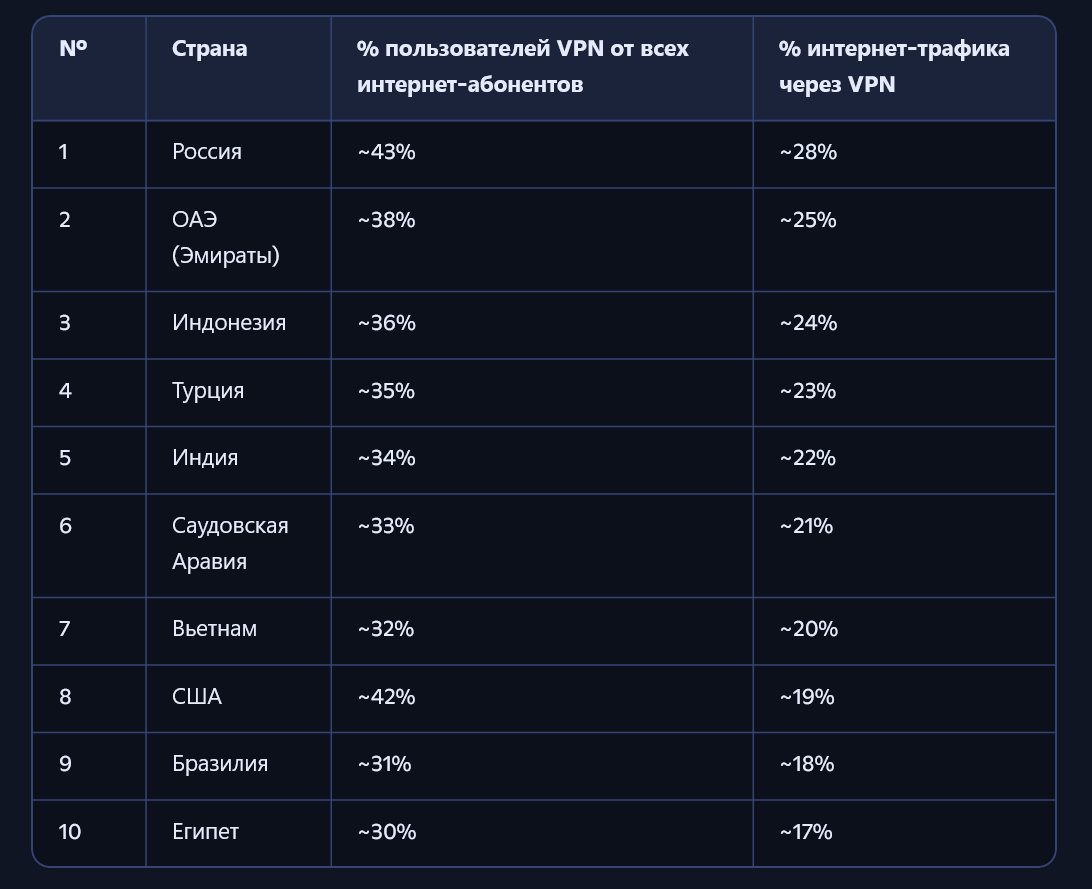This screenshot has width=1092, height=889.
Task: Click the "~28%" traffic value
Action: pos(808,152)
